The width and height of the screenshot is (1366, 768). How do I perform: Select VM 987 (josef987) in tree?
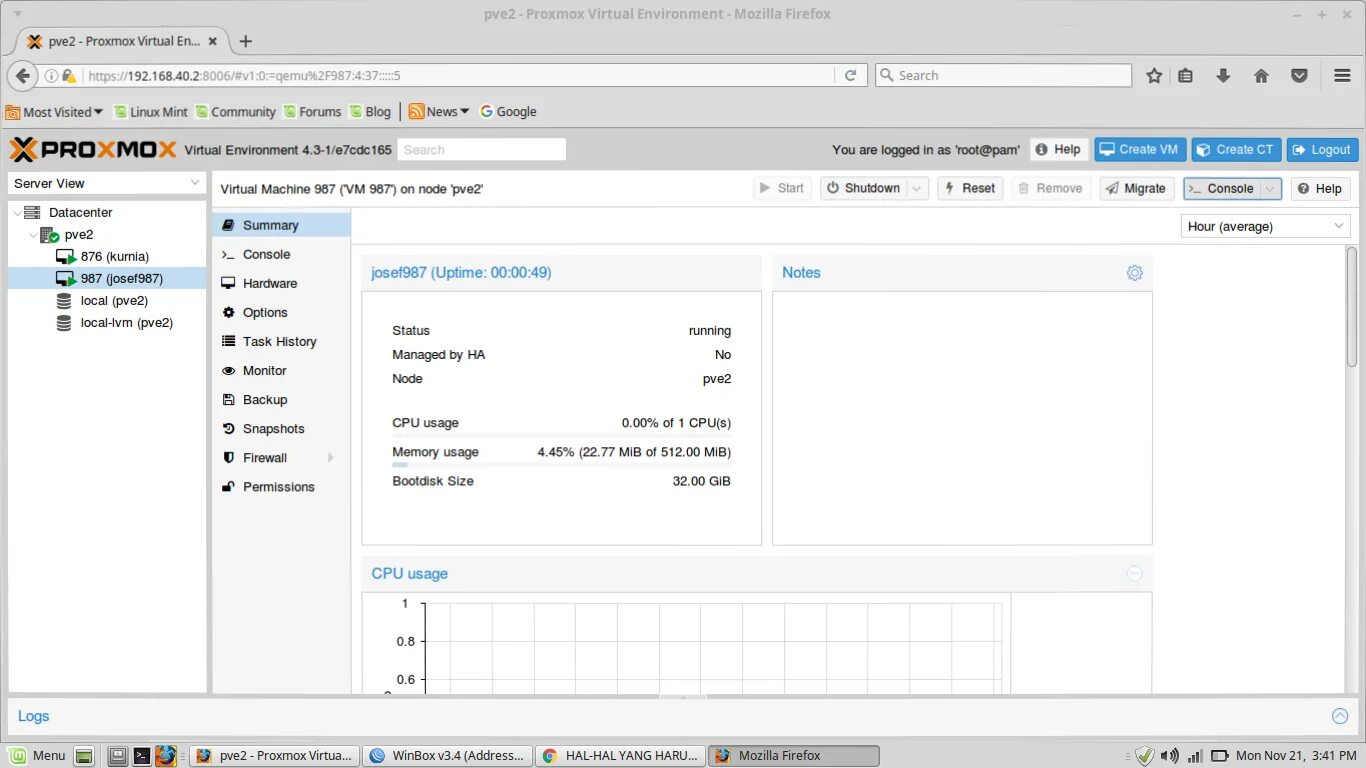click(107, 279)
